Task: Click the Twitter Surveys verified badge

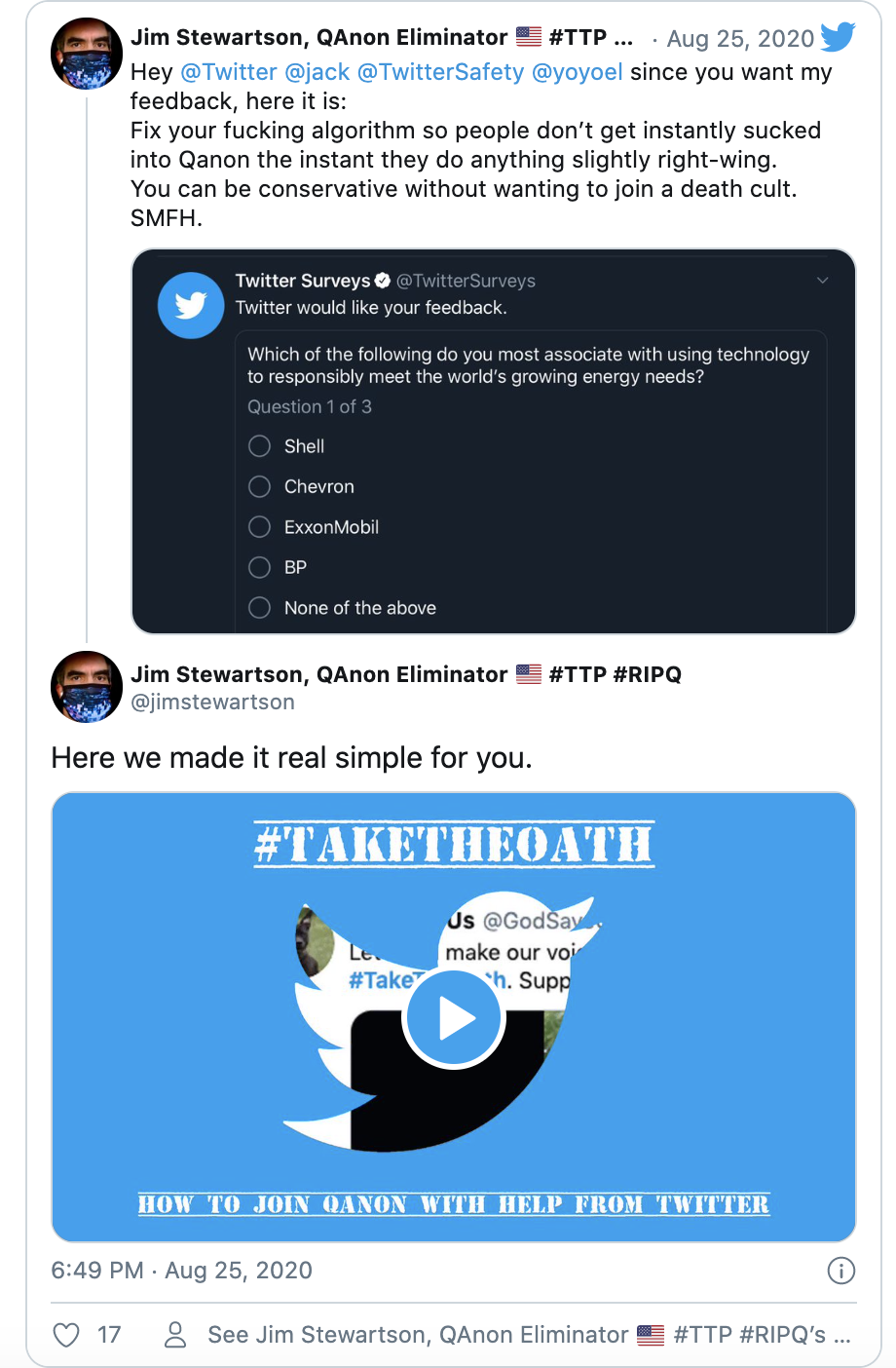Action: pyautogui.click(x=383, y=281)
